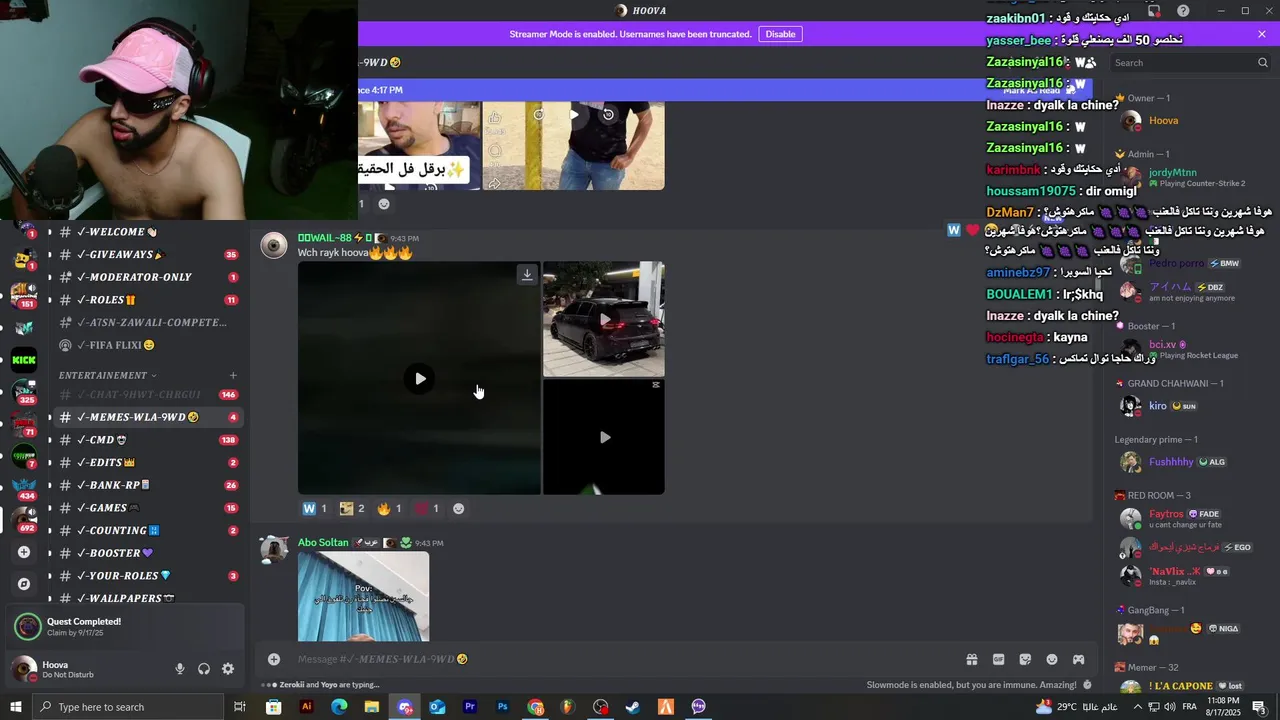Click the Abo Soltan username

tap(323, 543)
